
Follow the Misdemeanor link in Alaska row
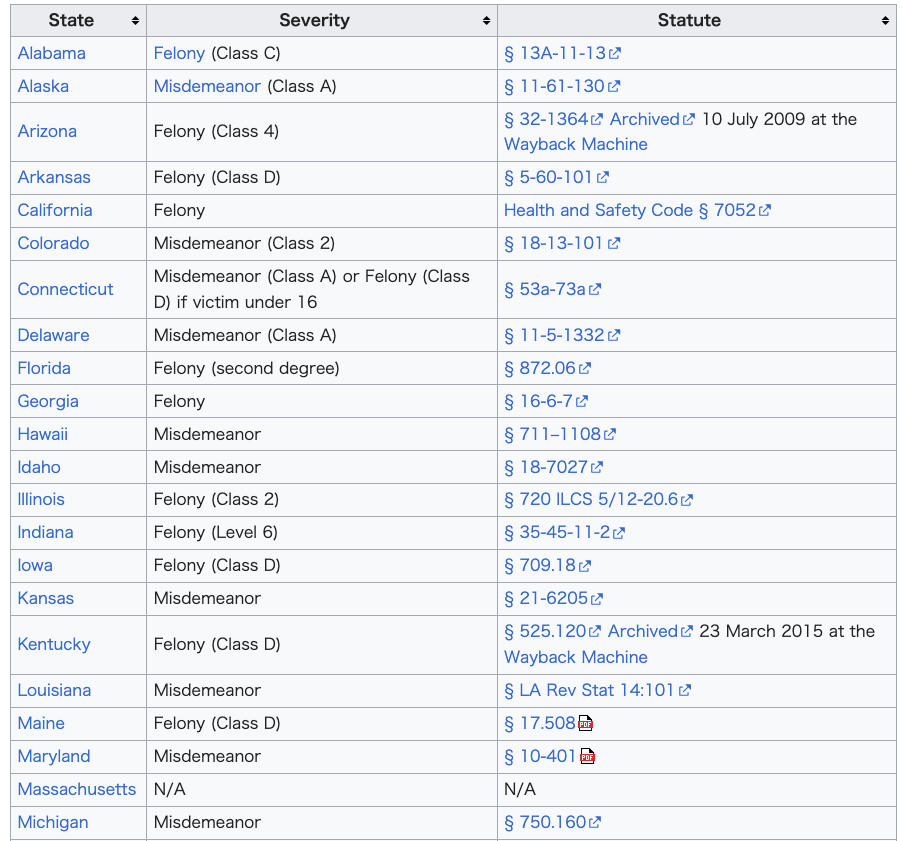click(208, 86)
